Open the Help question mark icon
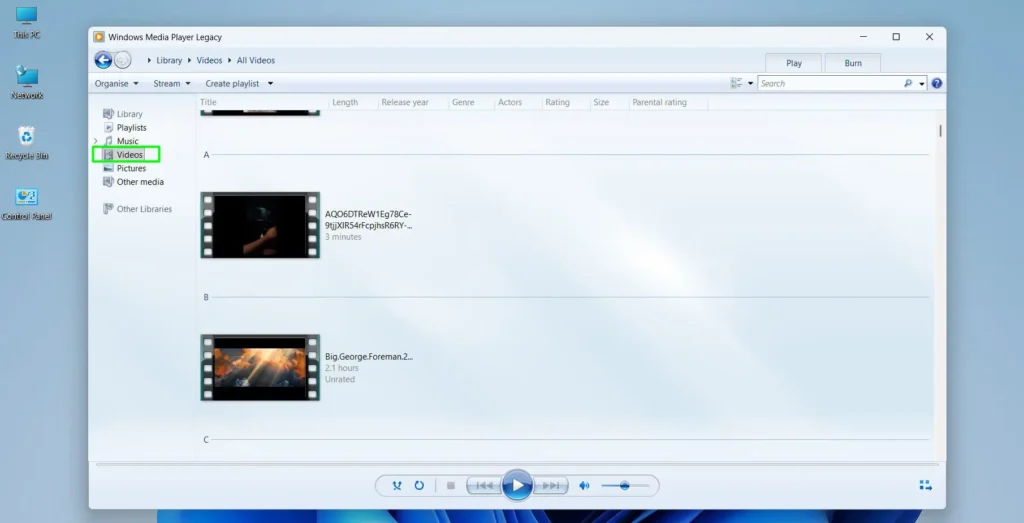 click(x=937, y=84)
